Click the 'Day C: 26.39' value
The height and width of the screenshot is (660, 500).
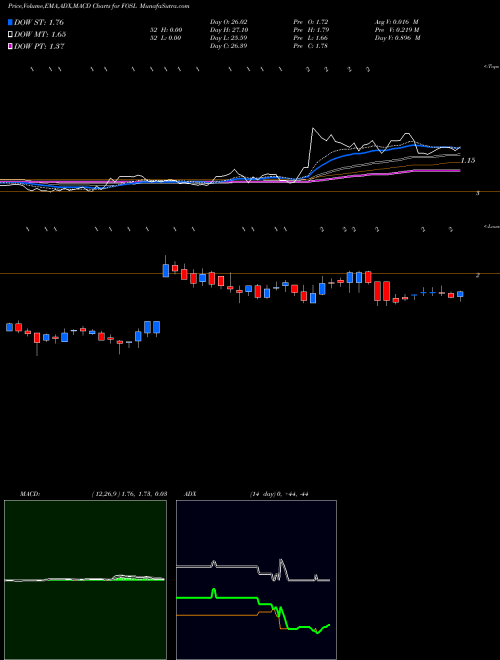(x=229, y=46)
